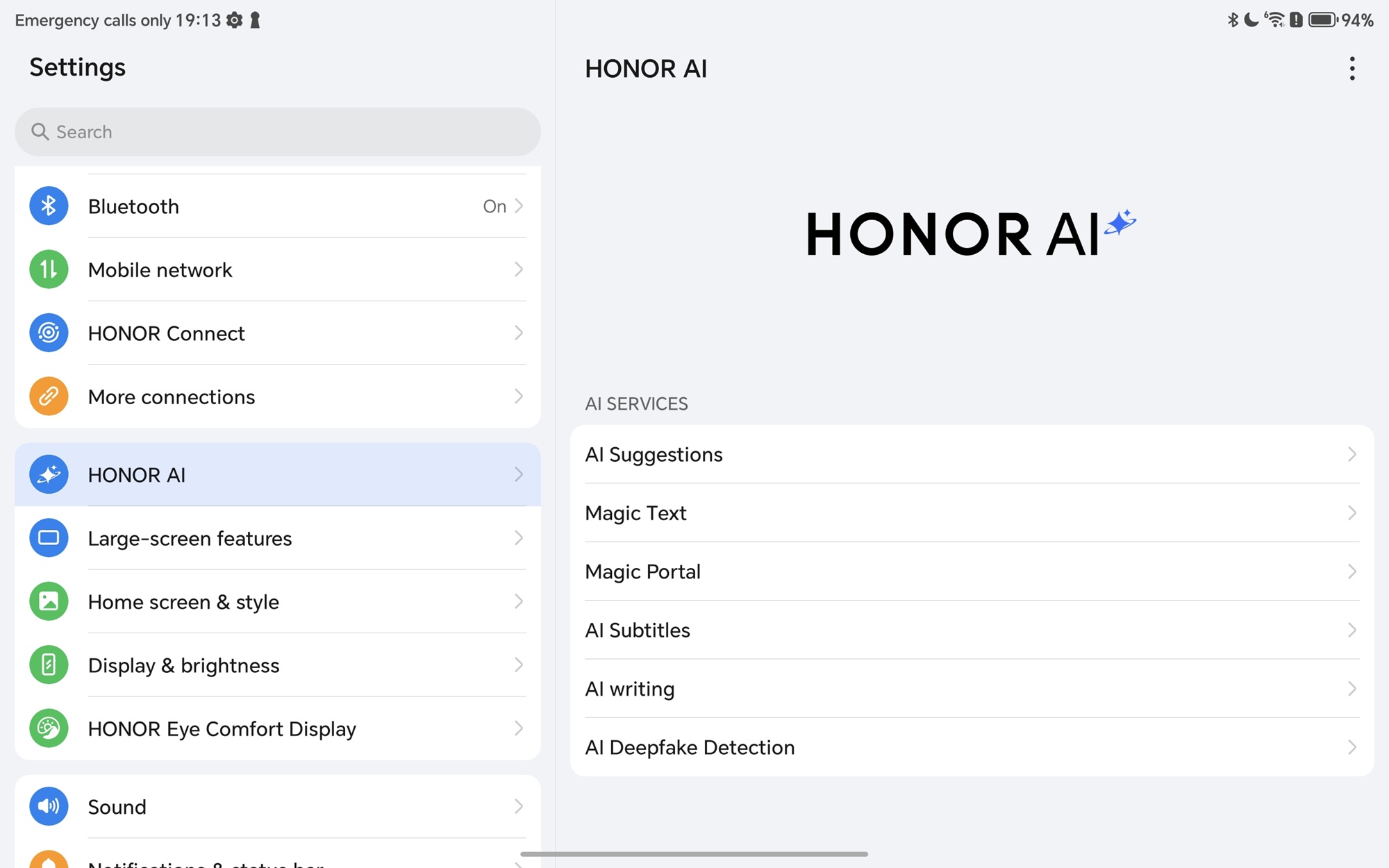Tap the Large-screen features icon
Screen dimensions: 1389x868
click(x=49, y=538)
